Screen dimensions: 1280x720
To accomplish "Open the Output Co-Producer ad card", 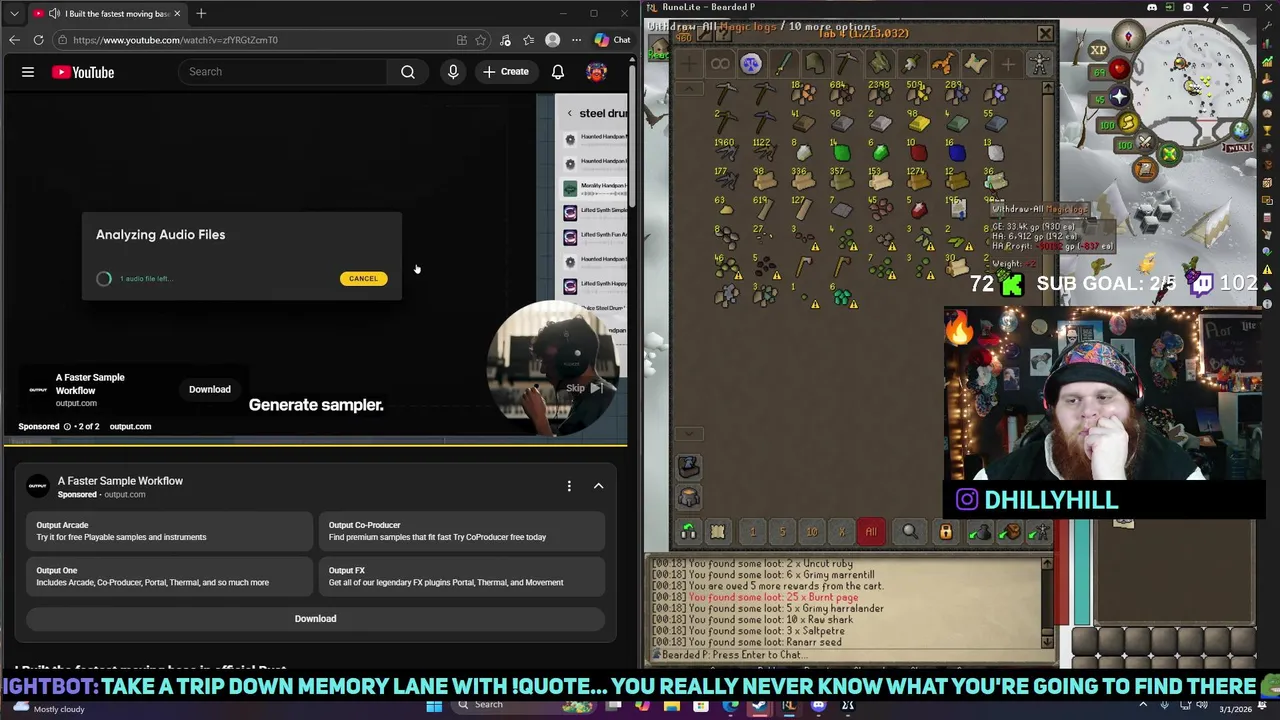I will [x=462, y=531].
